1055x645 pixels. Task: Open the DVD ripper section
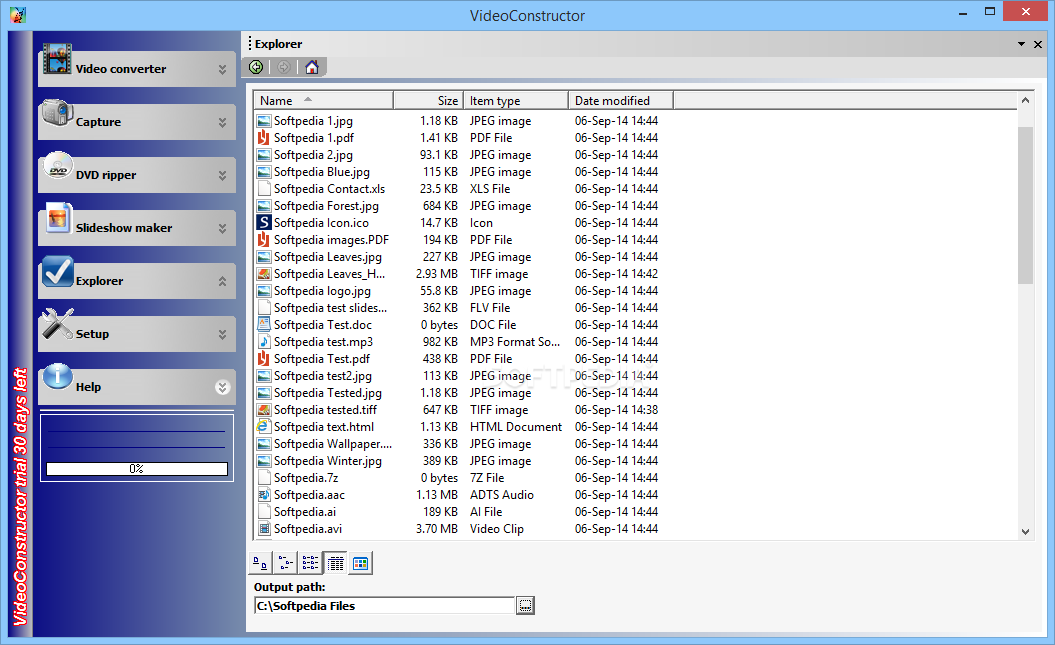pyautogui.click(x=137, y=176)
